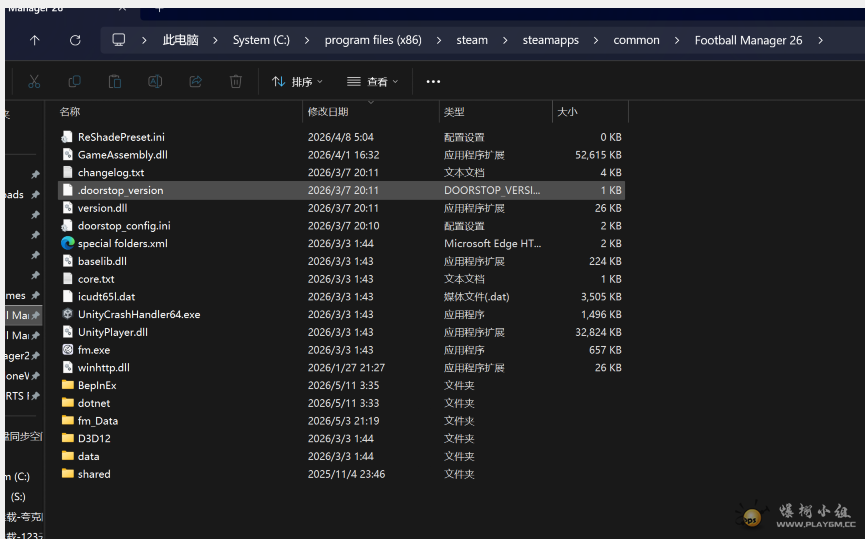
Task: Expand chevron after common breadcrumb
Action: [677, 40]
